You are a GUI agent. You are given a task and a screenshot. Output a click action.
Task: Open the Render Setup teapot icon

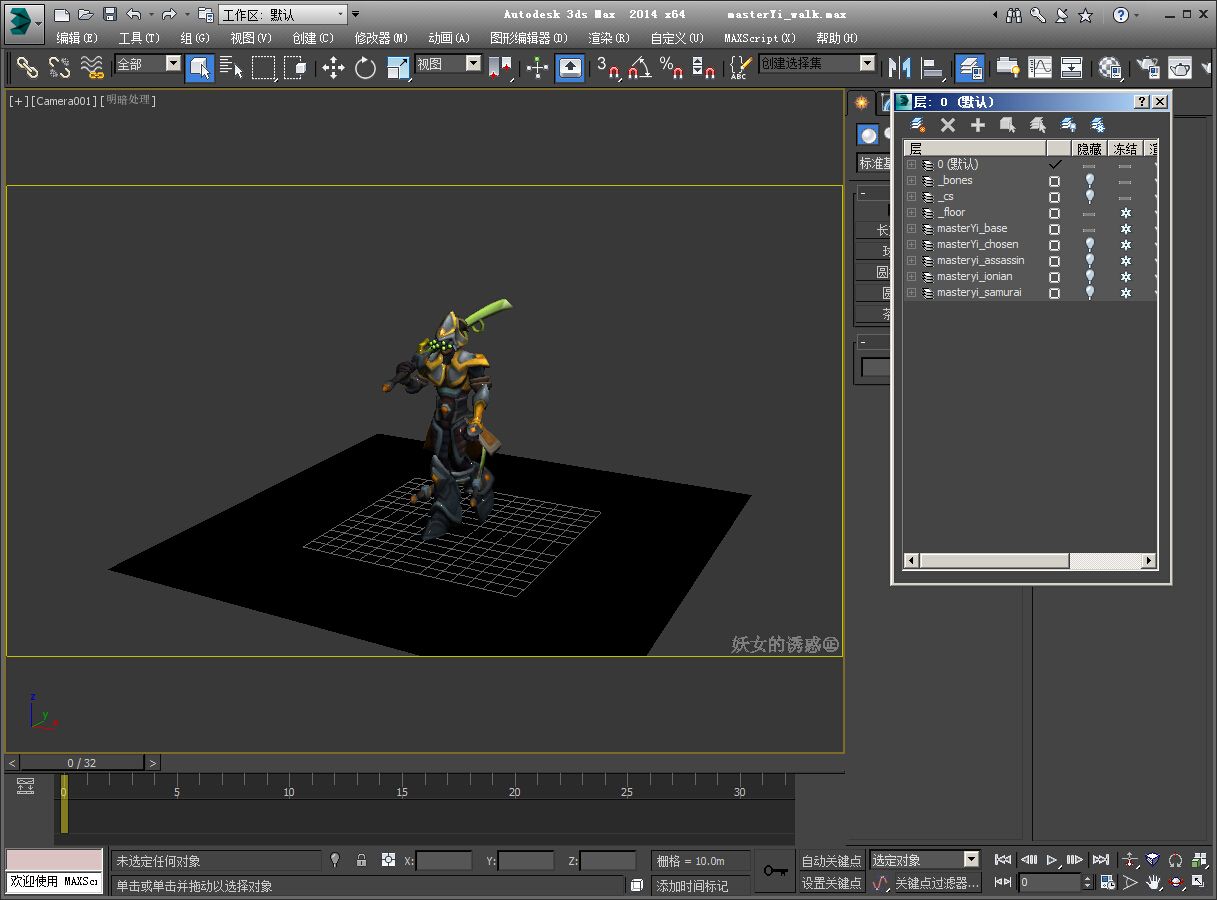(1148, 68)
